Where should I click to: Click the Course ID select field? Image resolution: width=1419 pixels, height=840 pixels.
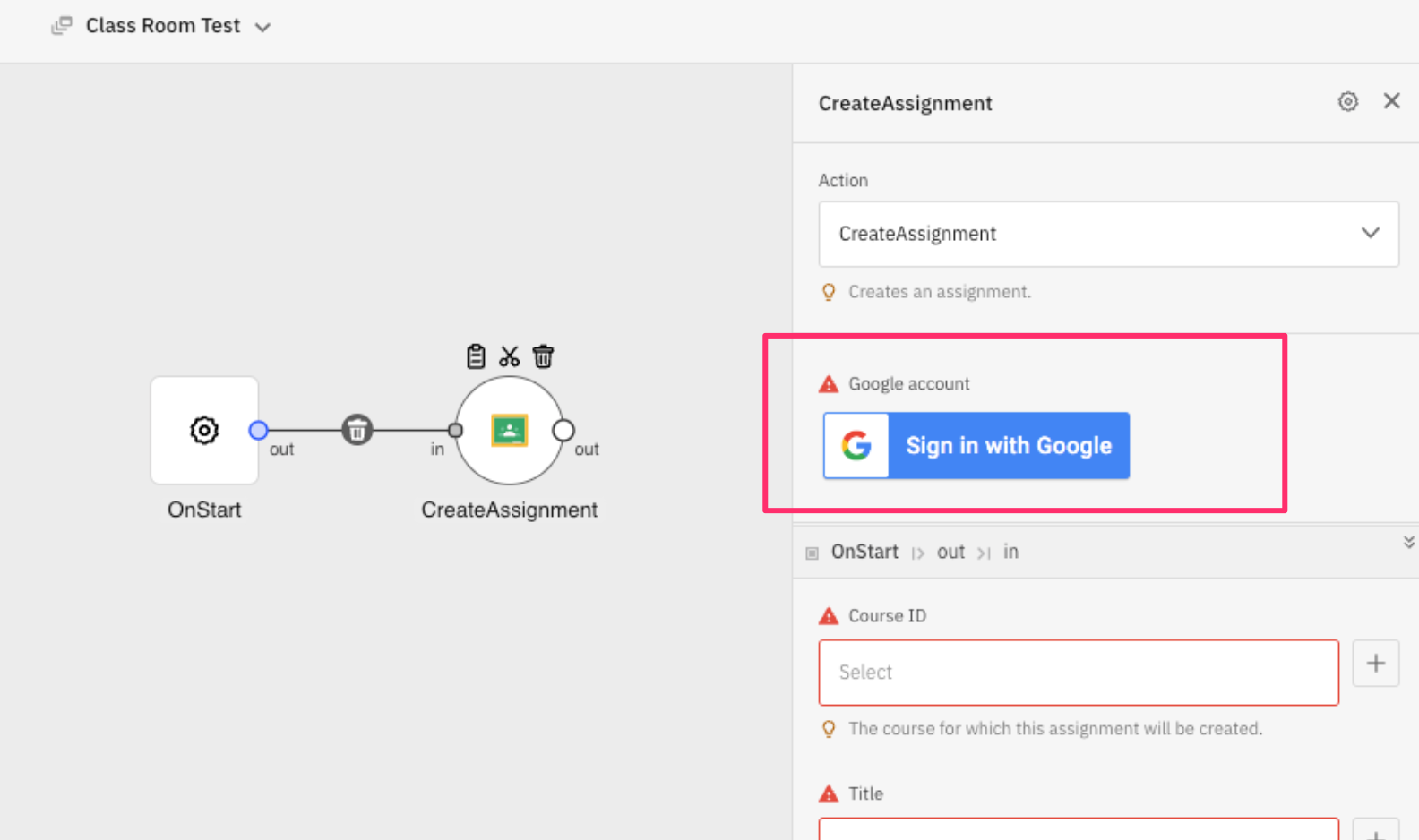coord(1078,673)
